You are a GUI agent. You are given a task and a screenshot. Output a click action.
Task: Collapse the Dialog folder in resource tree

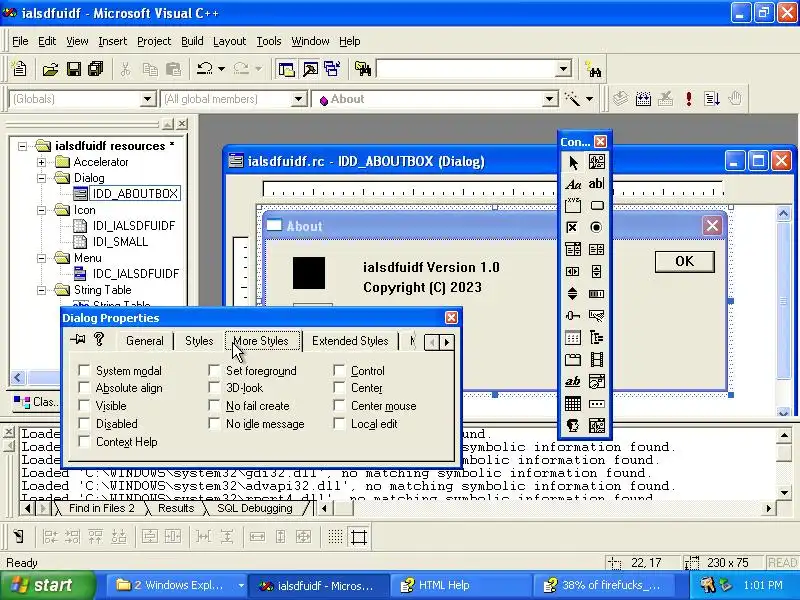(x=41, y=178)
